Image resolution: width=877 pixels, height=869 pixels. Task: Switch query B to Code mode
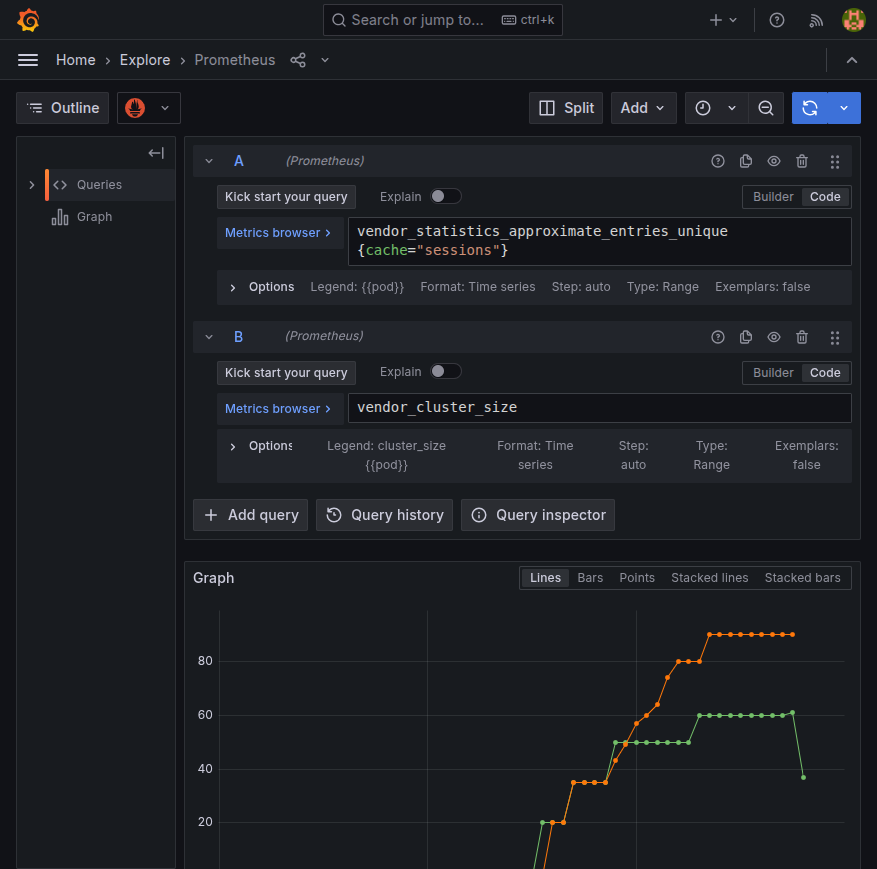pos(825,373)
